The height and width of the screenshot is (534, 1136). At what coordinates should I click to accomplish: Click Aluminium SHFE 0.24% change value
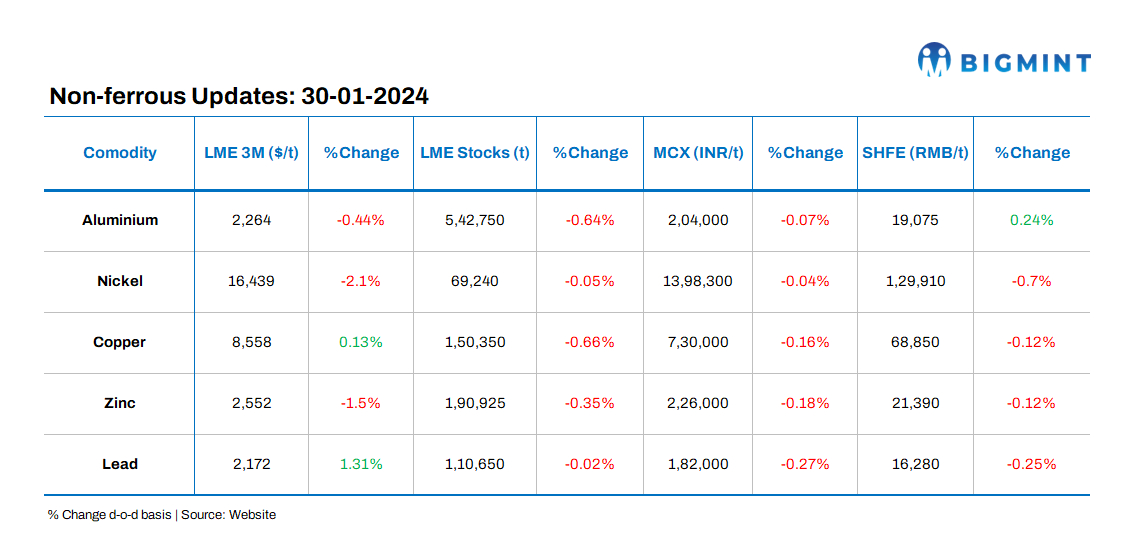(1032, 220)
